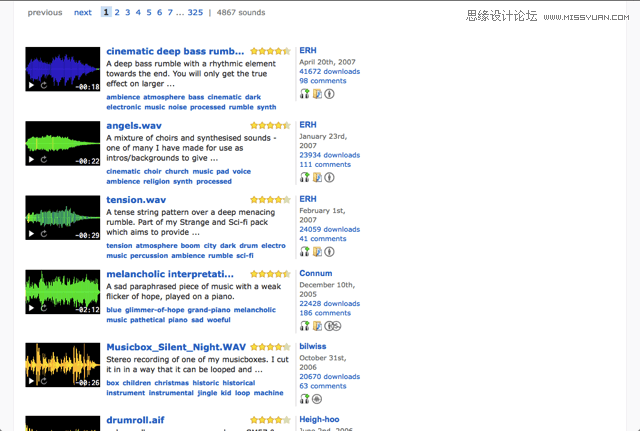Play the tension.wav waveform preview
The width and height of the screenshot is (640, 431).
(31, 234)
